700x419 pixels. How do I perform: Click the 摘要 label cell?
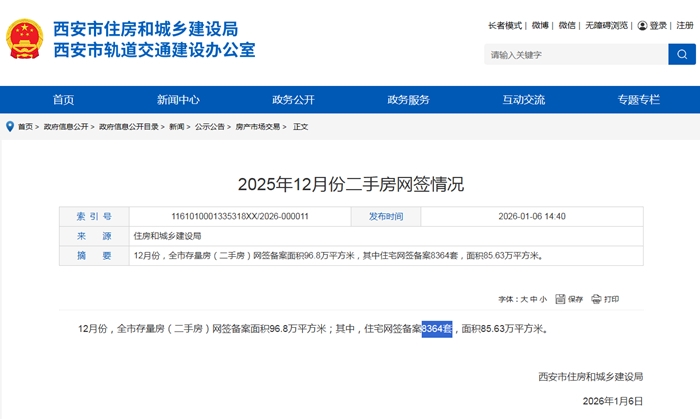pos(94,256)
